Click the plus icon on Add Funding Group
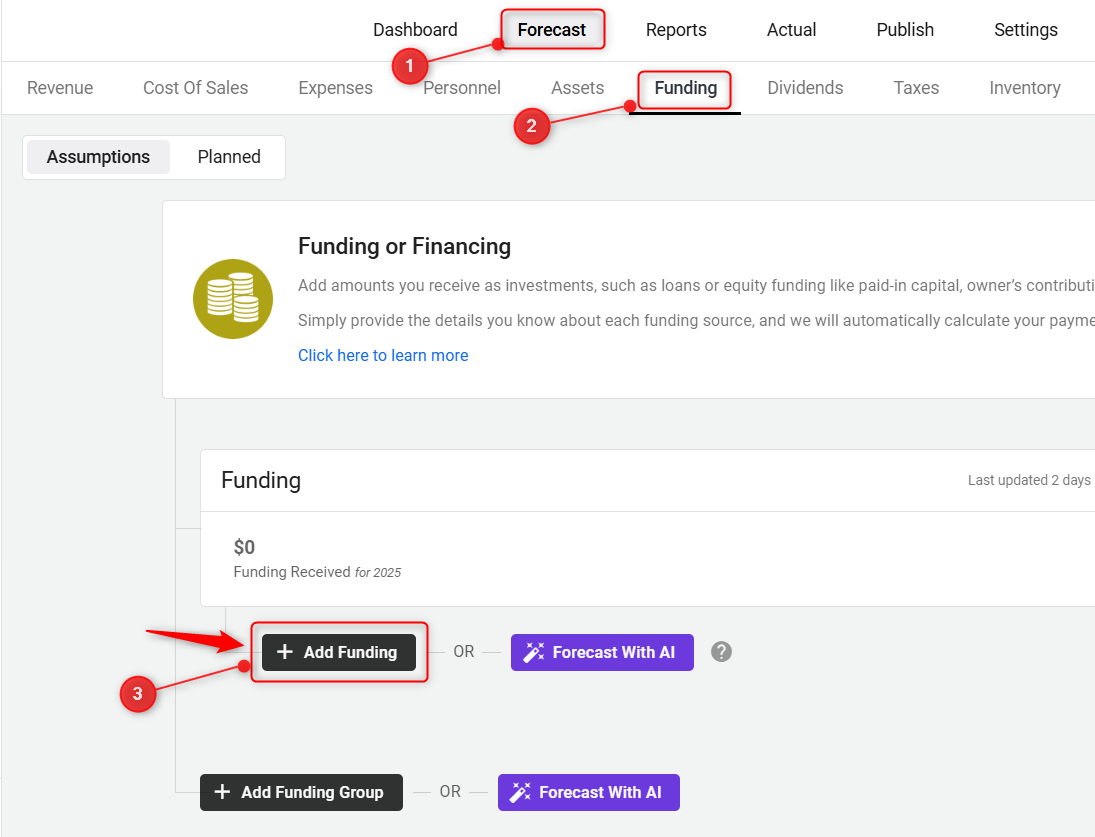 pyautogui.click(x=222, y=792)
